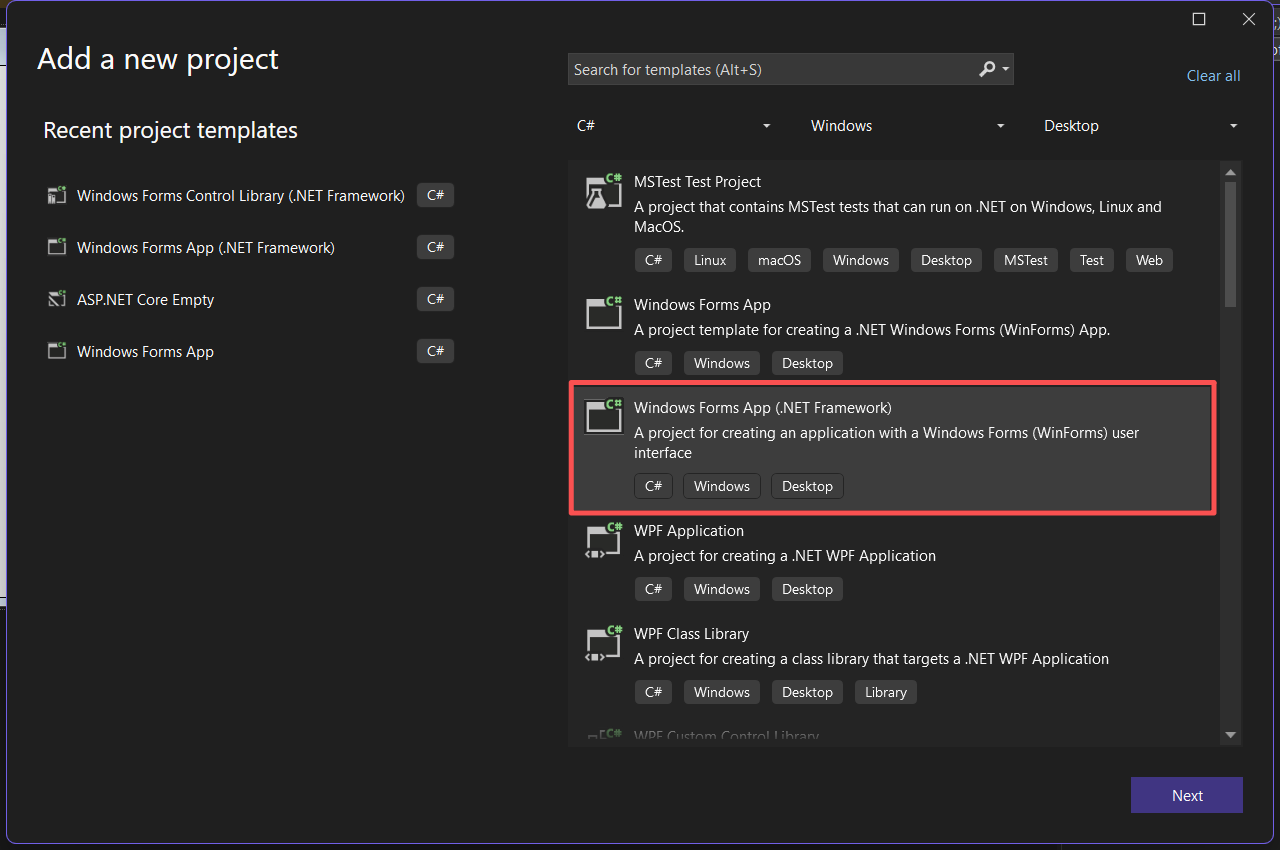Click the Next button
The width and height of the screenshot is (1280, 850).
point(1187,795)
